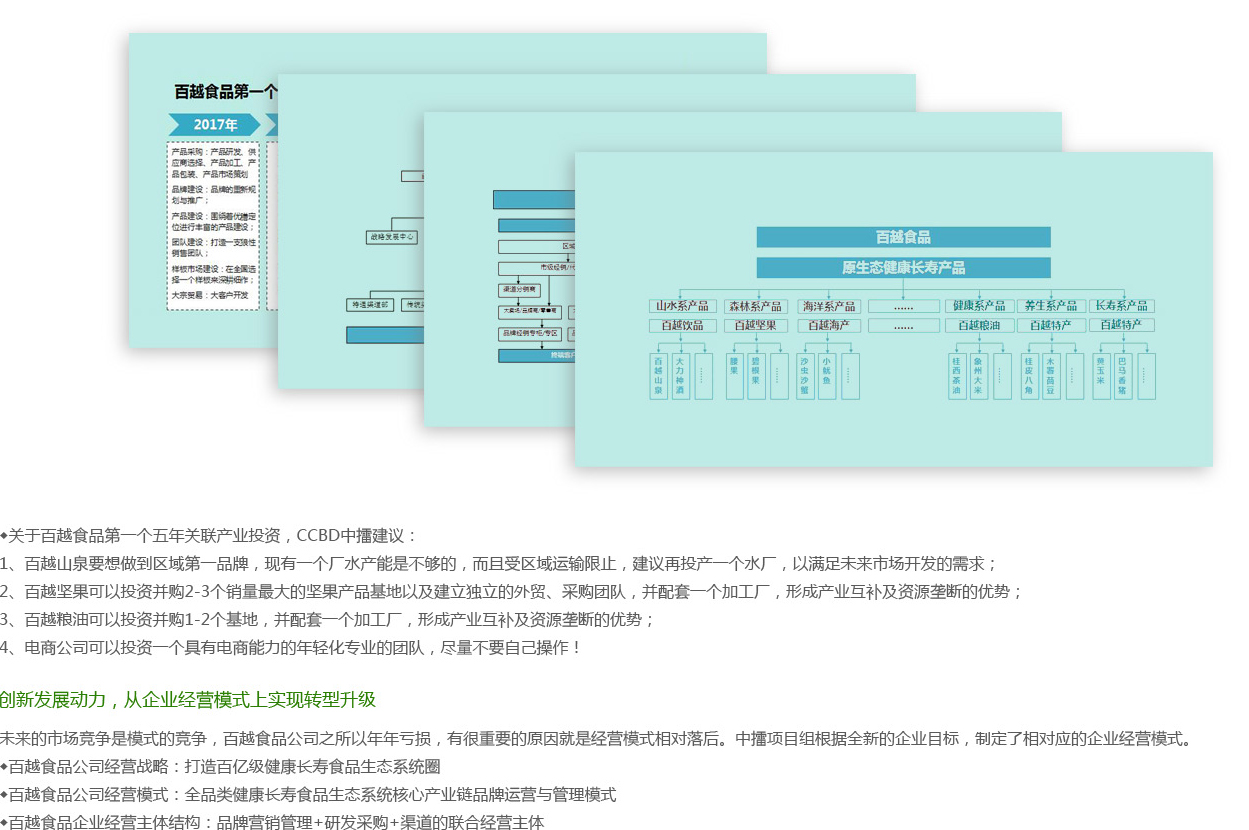Select the 养生系产品 box

[x=1050, y=306]
